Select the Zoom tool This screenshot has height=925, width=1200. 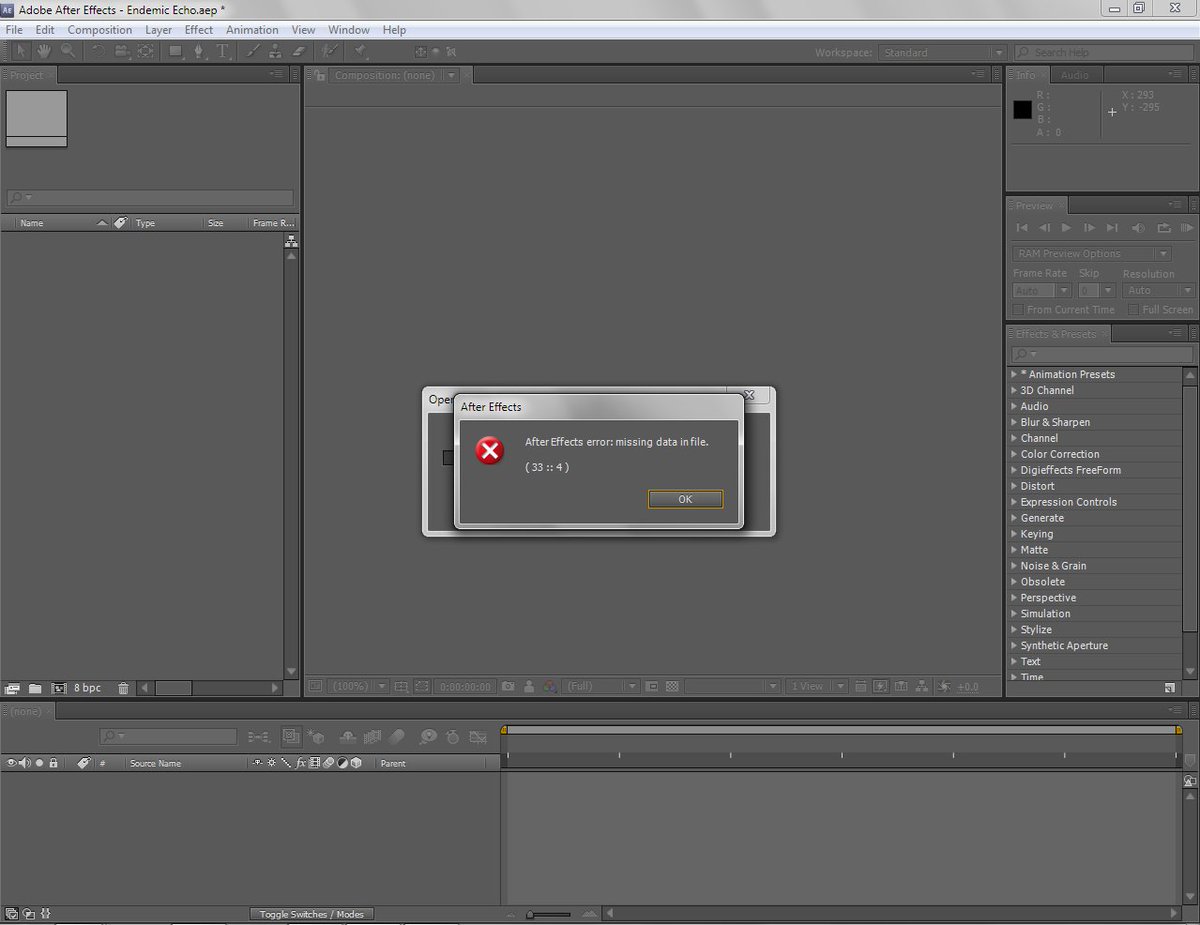pos(67,51)
